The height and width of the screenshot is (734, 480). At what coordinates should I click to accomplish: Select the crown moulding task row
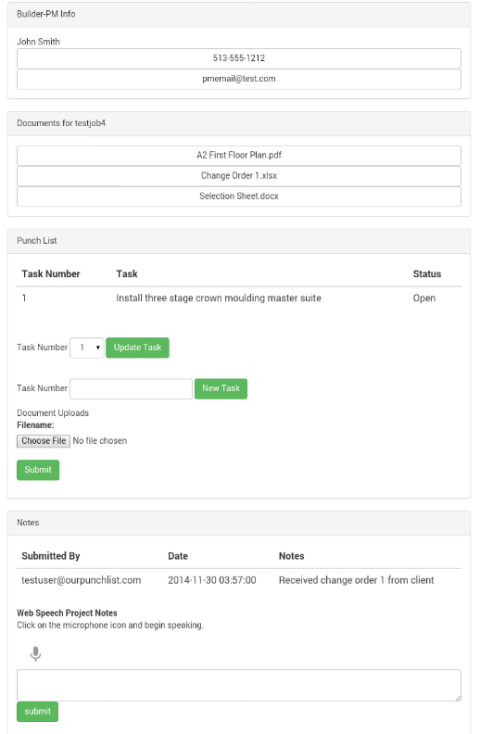[x=239, y=298]
